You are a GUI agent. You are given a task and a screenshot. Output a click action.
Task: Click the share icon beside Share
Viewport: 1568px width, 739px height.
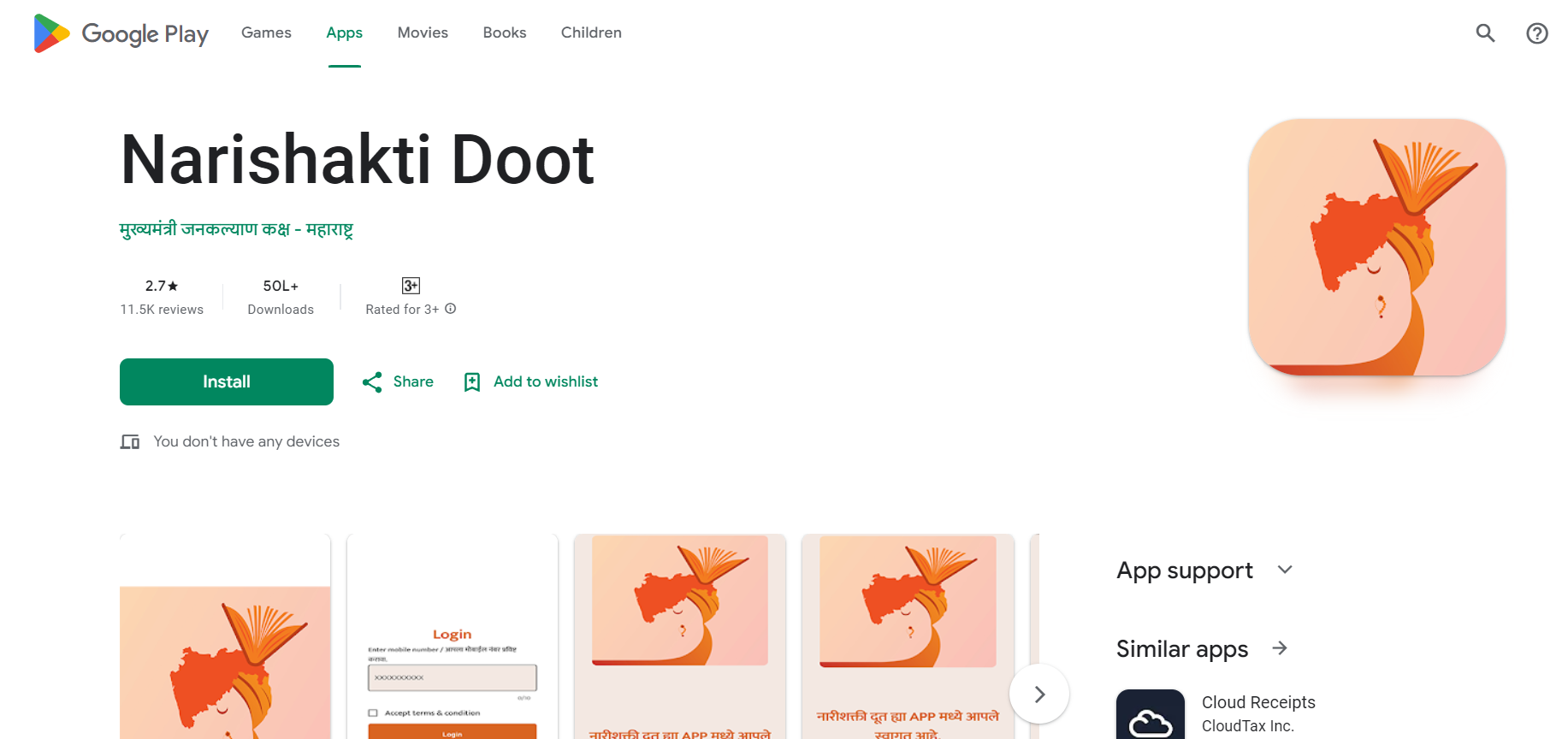pos(372,382)
